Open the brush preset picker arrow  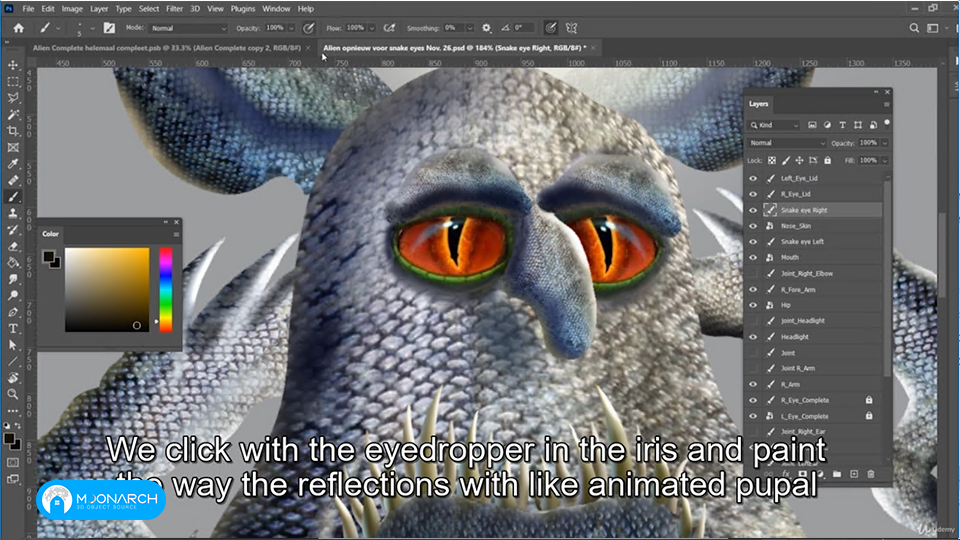[92, 28]
